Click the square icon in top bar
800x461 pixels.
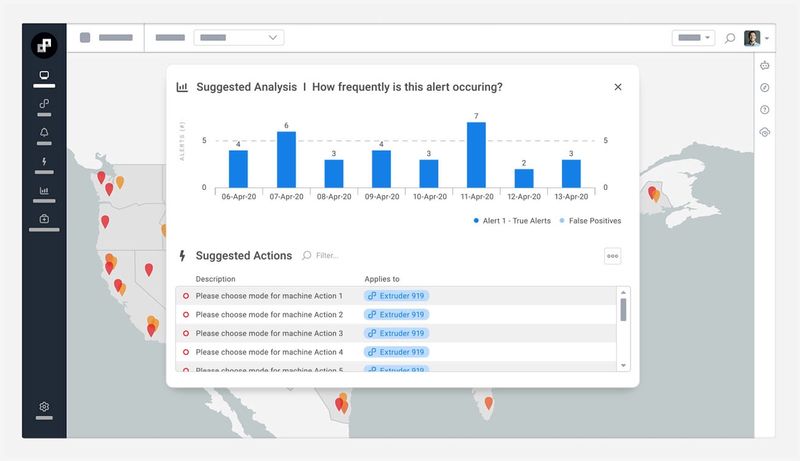85,37
